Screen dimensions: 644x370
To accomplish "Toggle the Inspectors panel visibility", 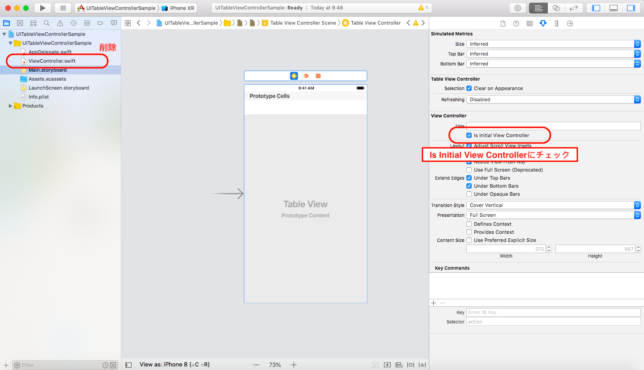I will [631, 8].
